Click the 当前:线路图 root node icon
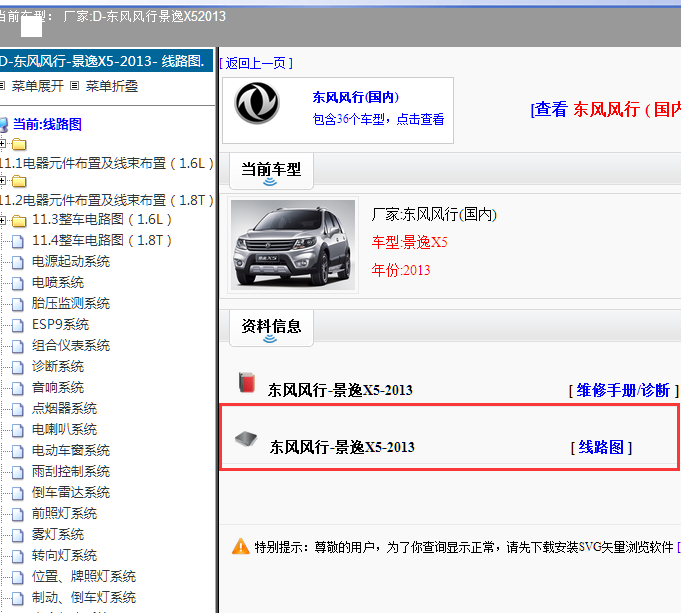Screen dimensions: 681x613 click(4, 124)
